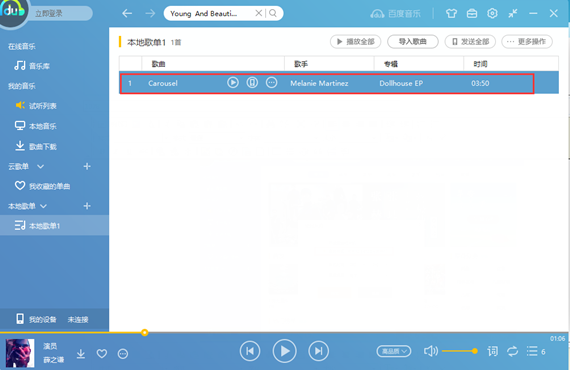The width and height of the screenshot is (570, 370).
Task: Click the 立即登录 login button
Action: coord(49,14)
